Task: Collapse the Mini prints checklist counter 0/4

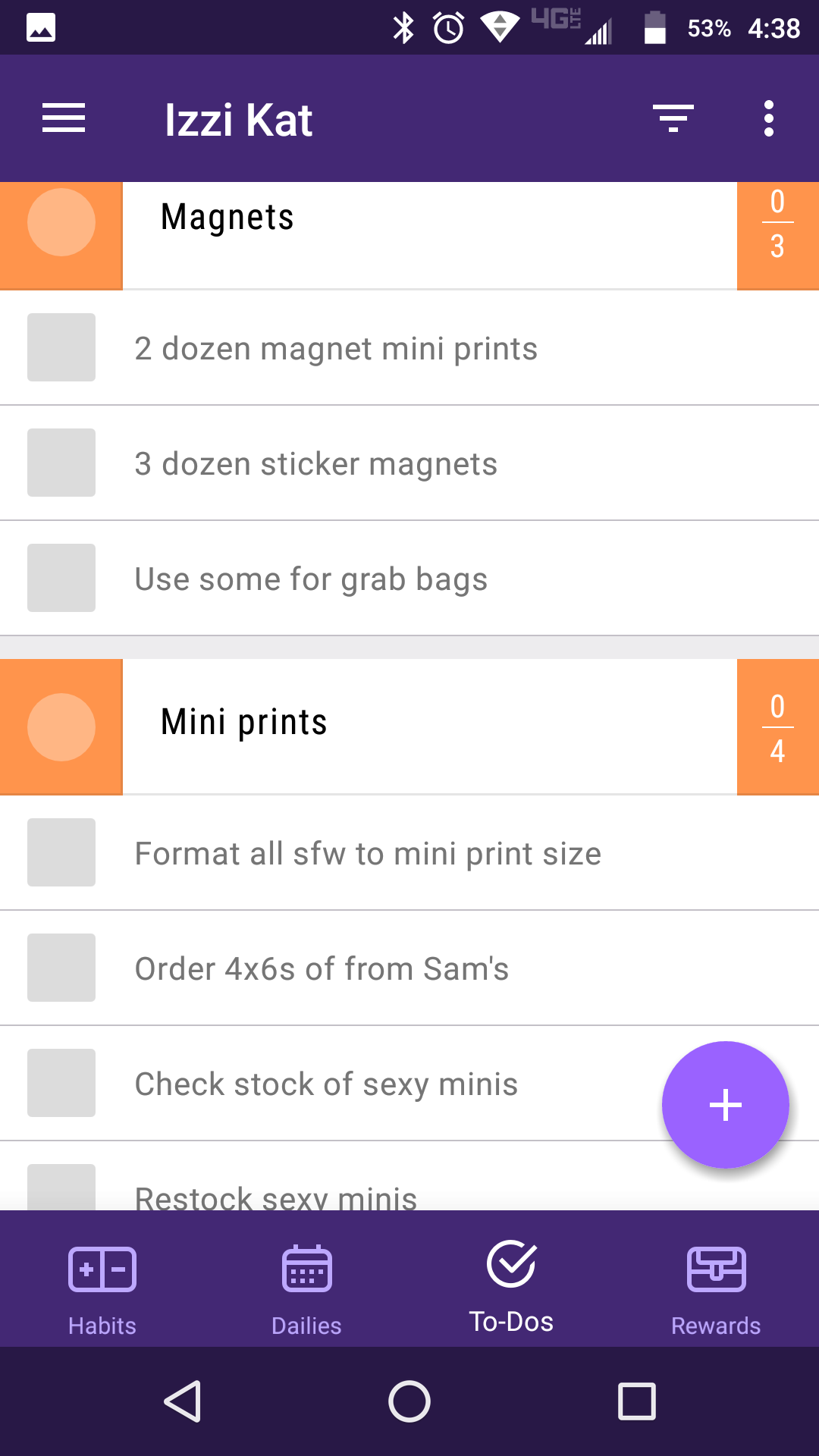Action: pyautogui.click(x=778, y=727)
